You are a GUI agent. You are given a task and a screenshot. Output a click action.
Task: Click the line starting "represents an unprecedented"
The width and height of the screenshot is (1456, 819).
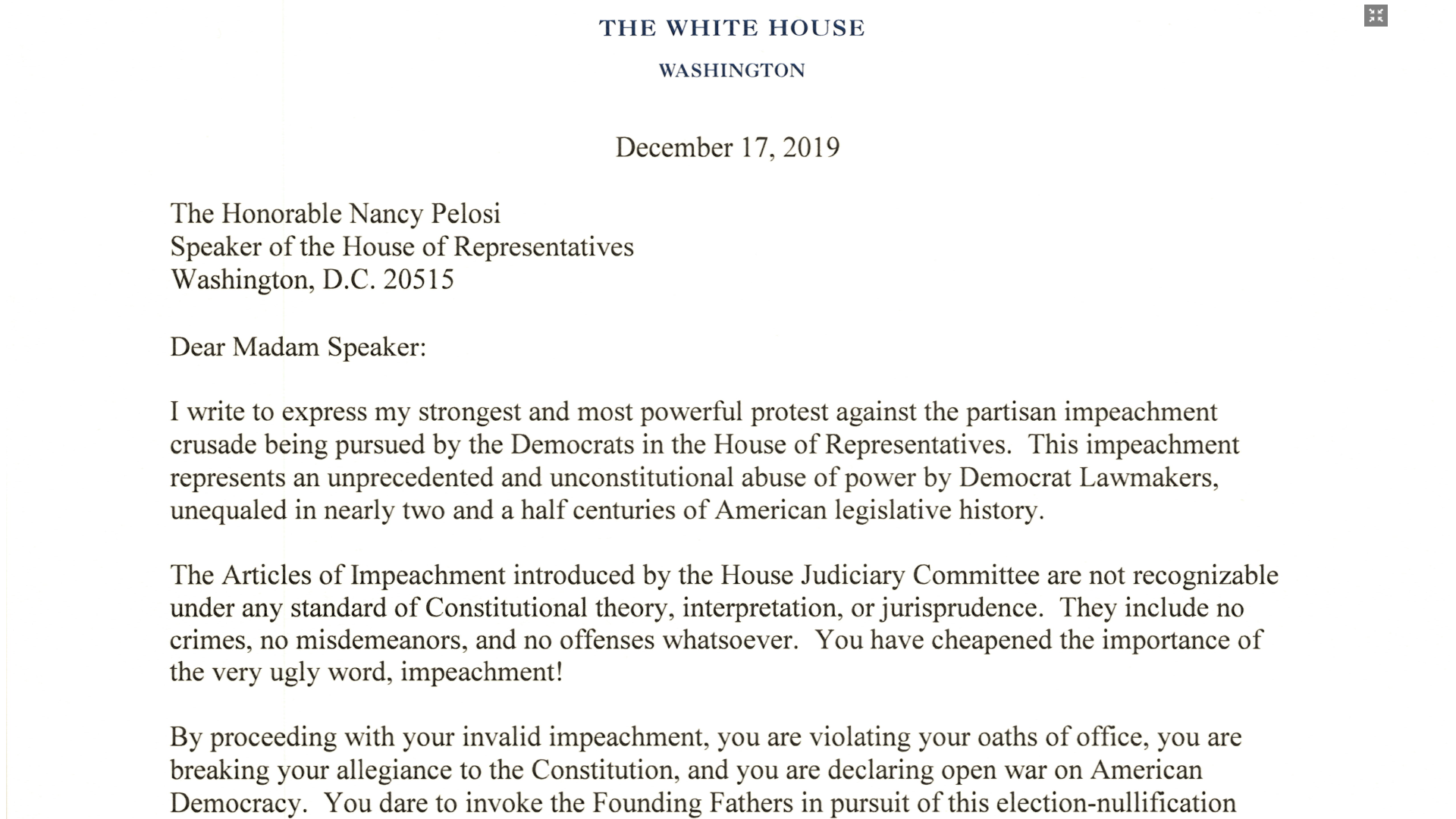coord(694,478)
